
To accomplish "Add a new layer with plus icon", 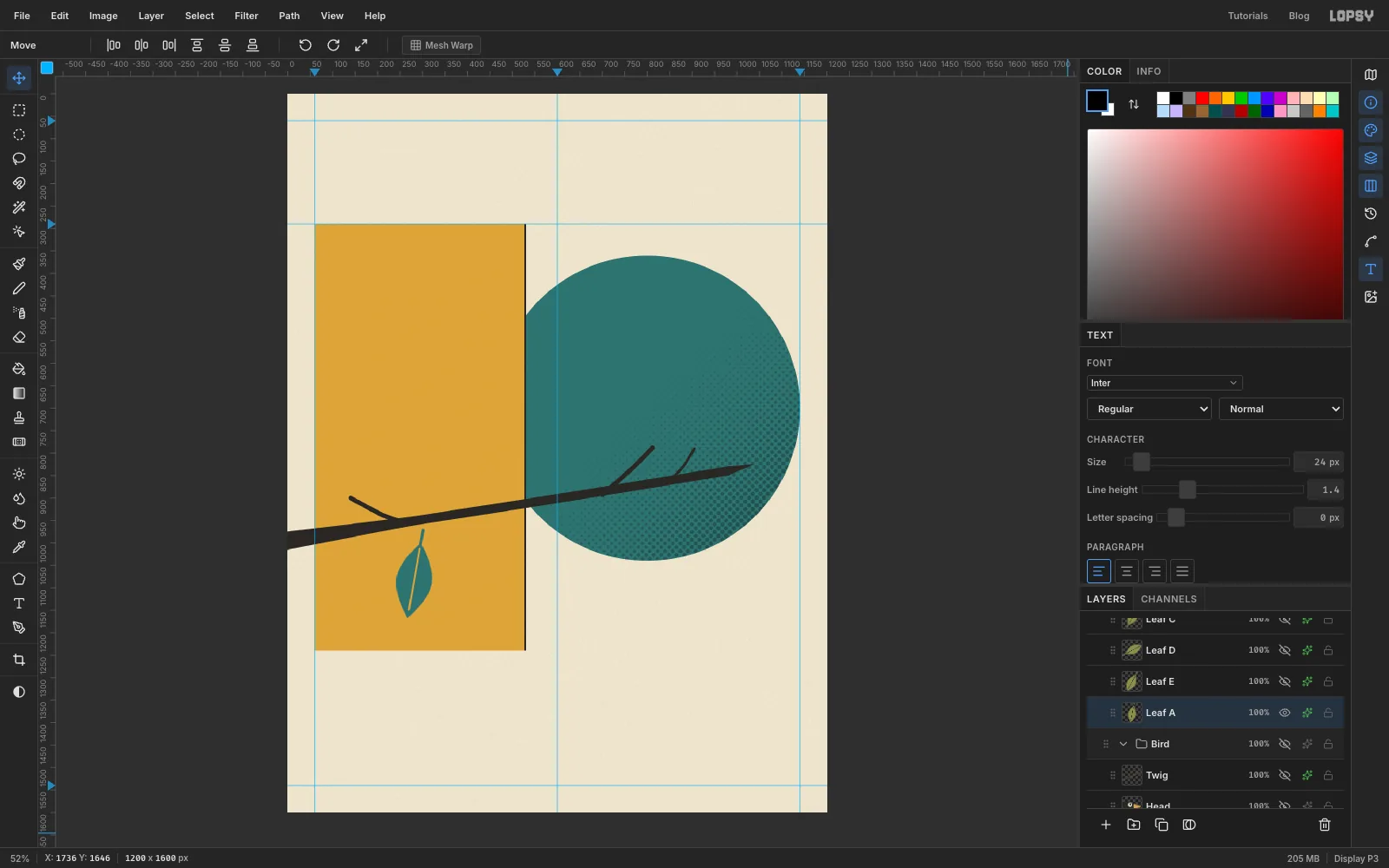I will tap(1106, 825).
